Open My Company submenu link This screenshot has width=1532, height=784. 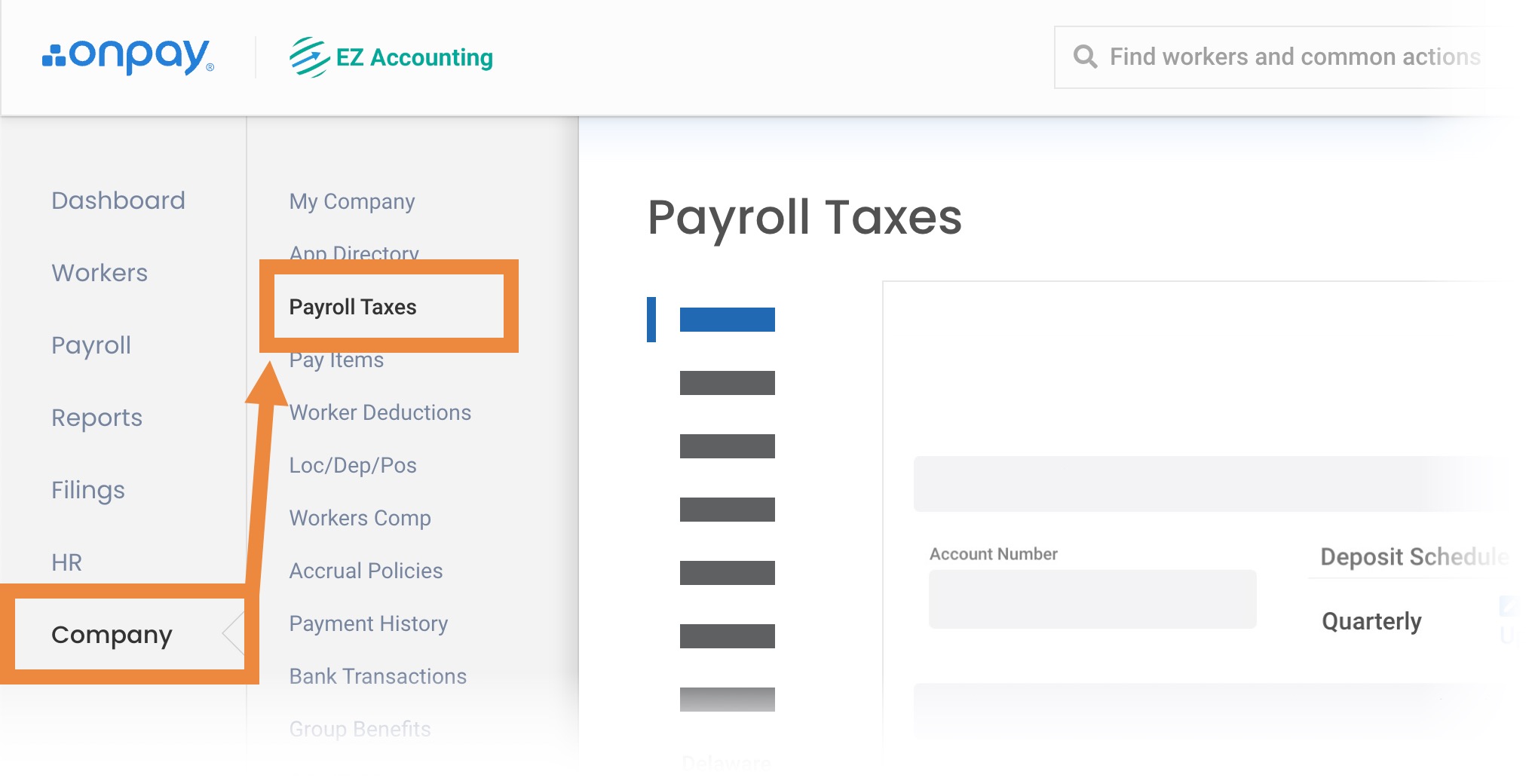(352, 201)
